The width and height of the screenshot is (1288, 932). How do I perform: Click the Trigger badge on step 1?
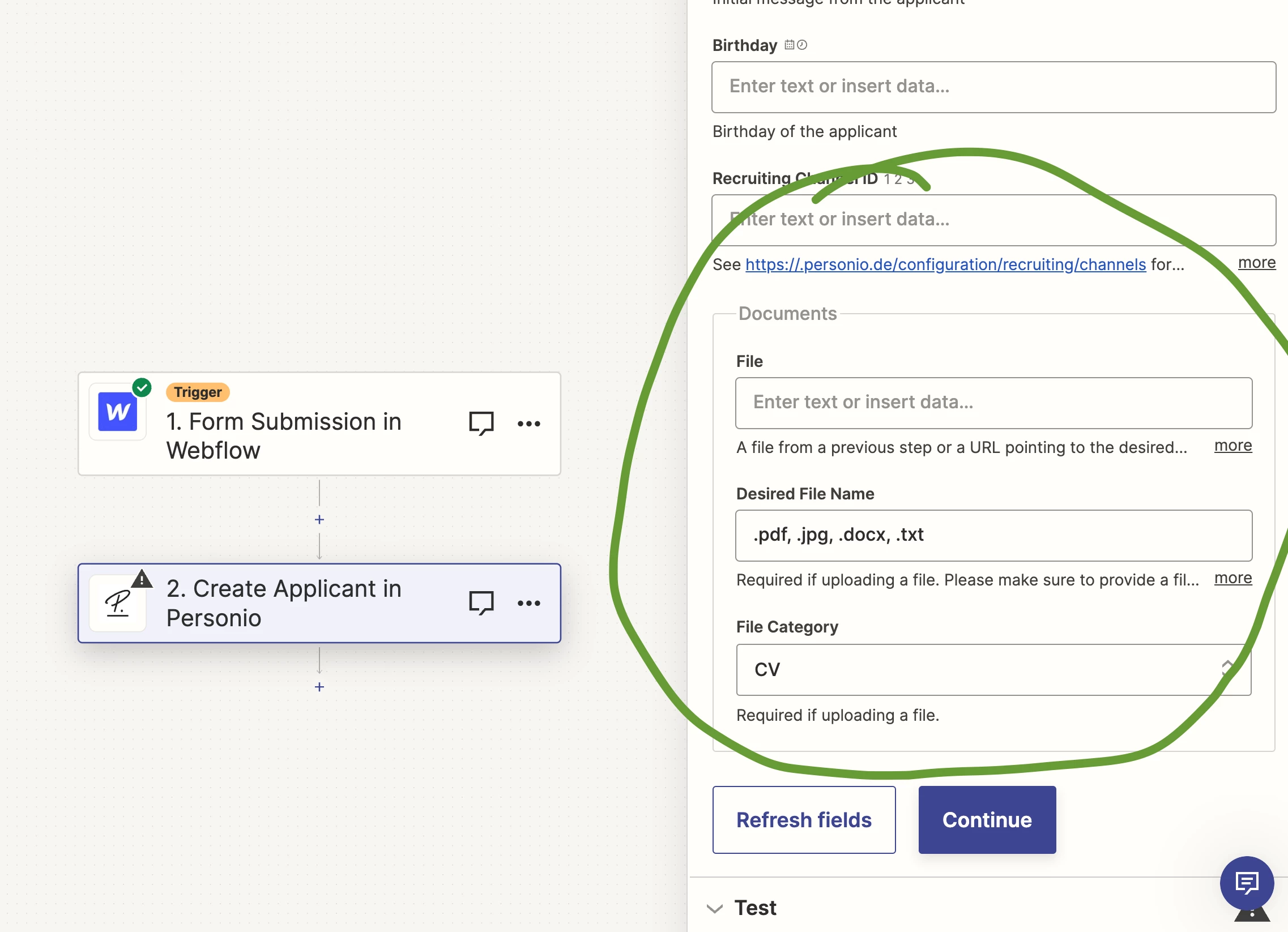coord(198,392)
